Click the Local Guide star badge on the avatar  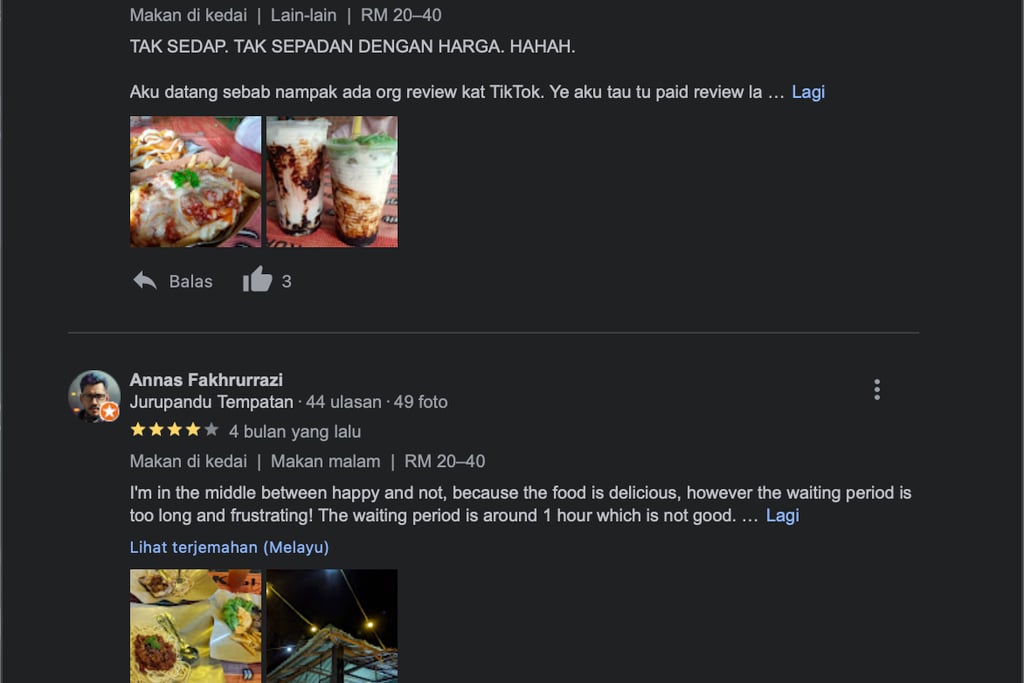[x=110, y=412]
